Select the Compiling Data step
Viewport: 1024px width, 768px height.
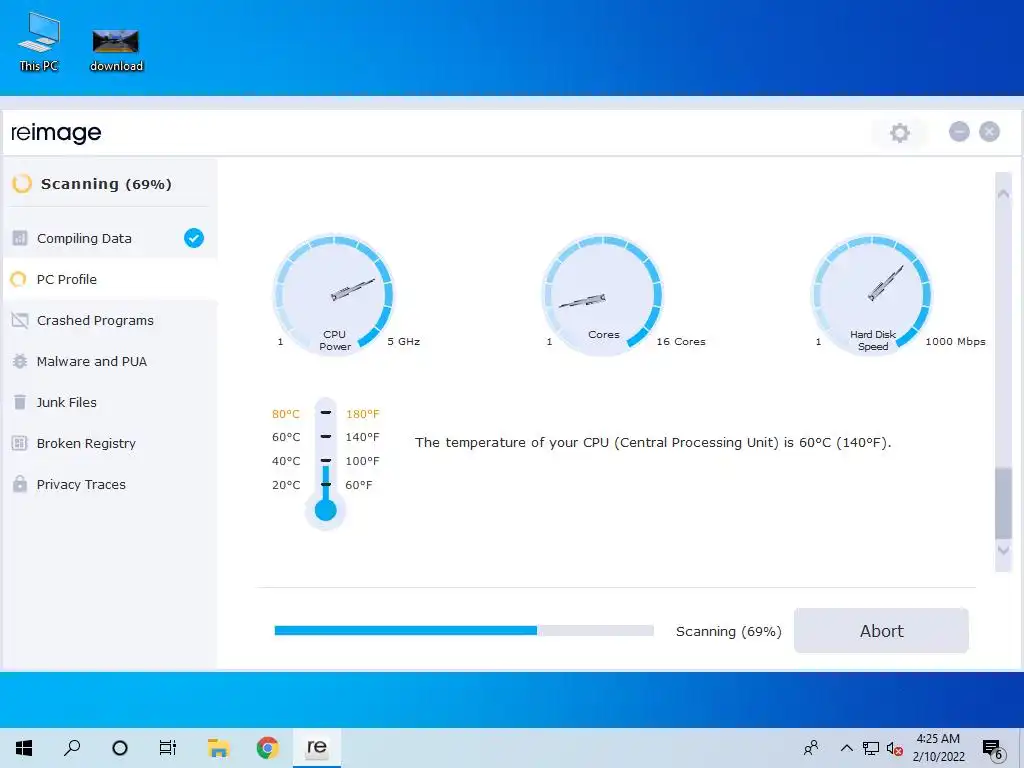point(110,238)
